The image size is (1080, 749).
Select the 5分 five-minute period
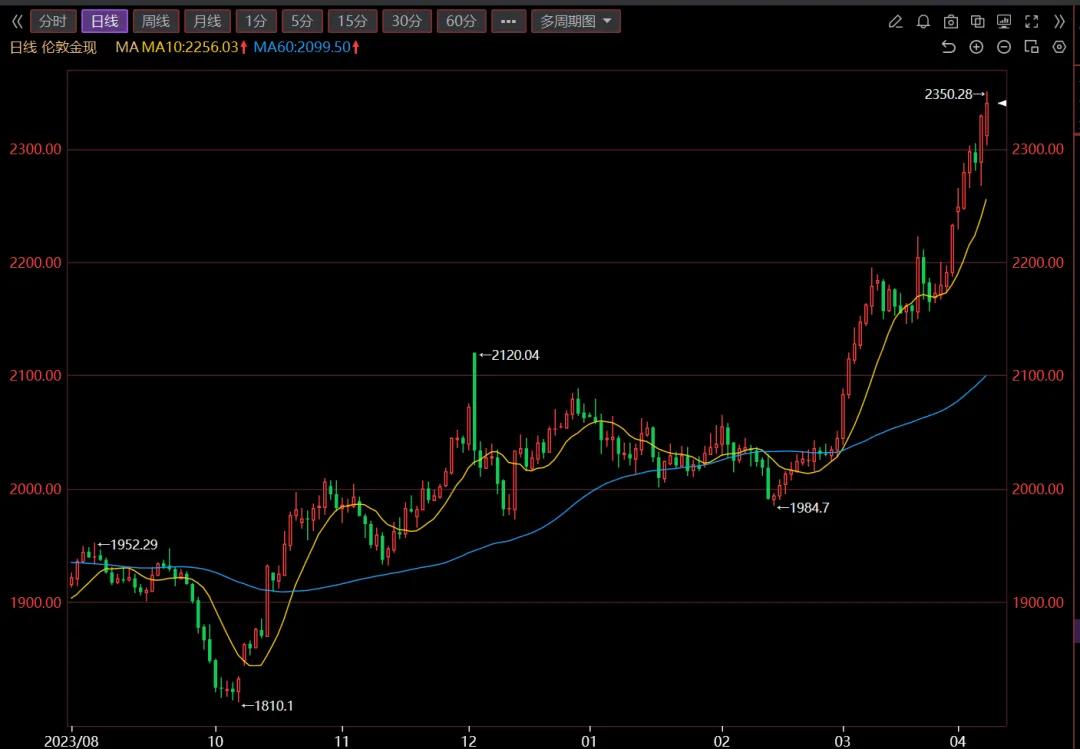[x=302, y=21]
